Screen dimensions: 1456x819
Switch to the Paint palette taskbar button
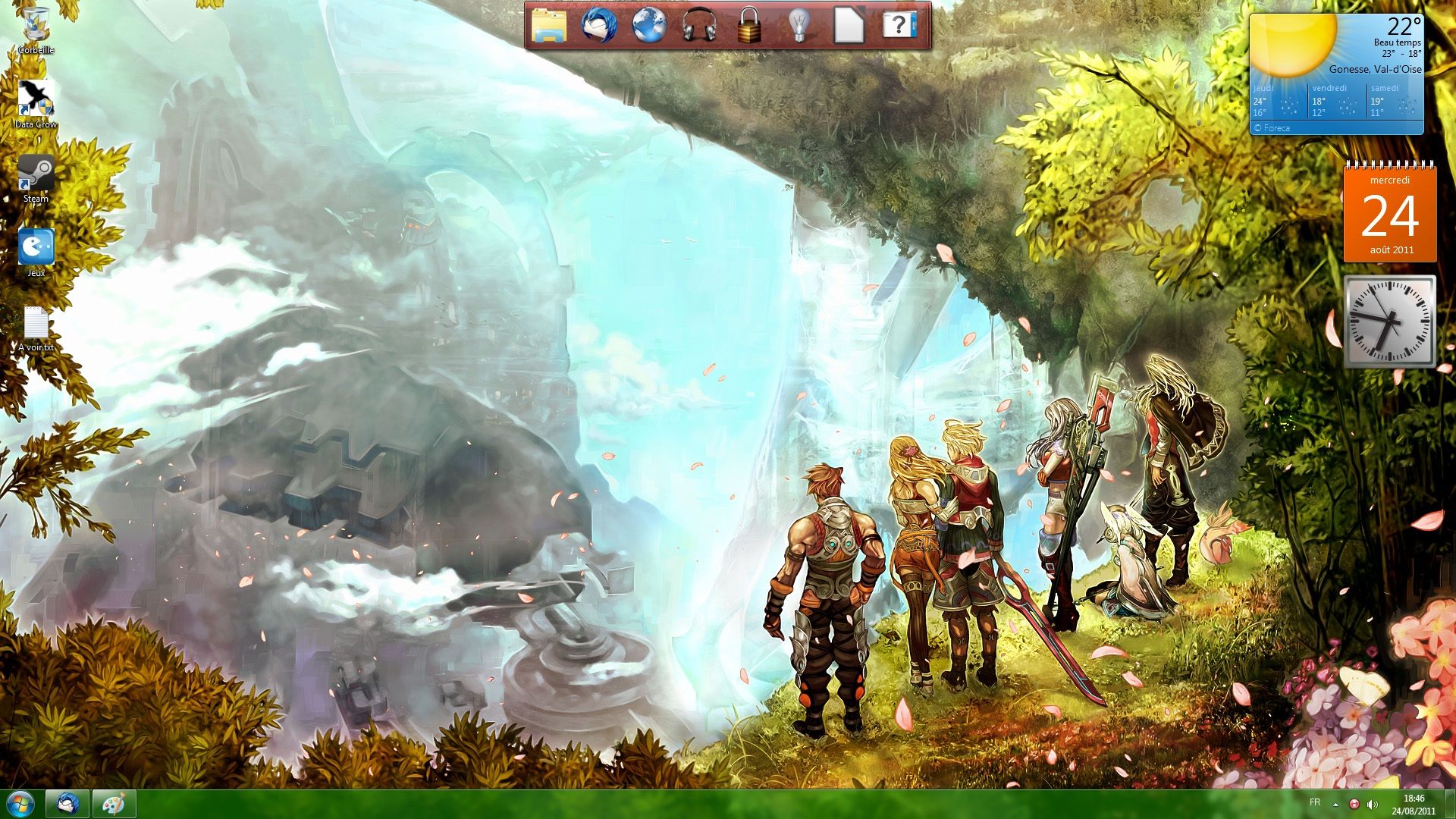pyautogui.click(x=115, y=804)
